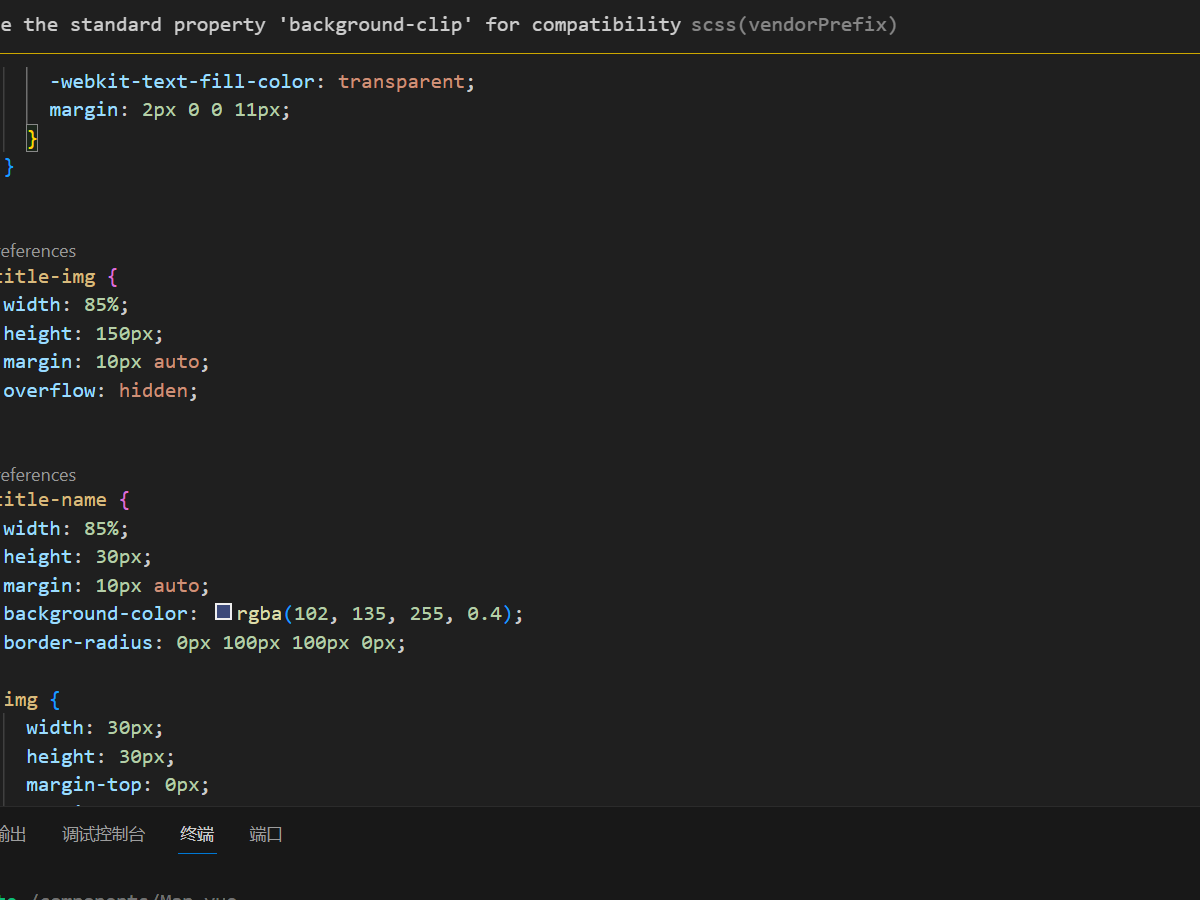Click the title-name selector name
1200x900 pixels.
point(52,499)
